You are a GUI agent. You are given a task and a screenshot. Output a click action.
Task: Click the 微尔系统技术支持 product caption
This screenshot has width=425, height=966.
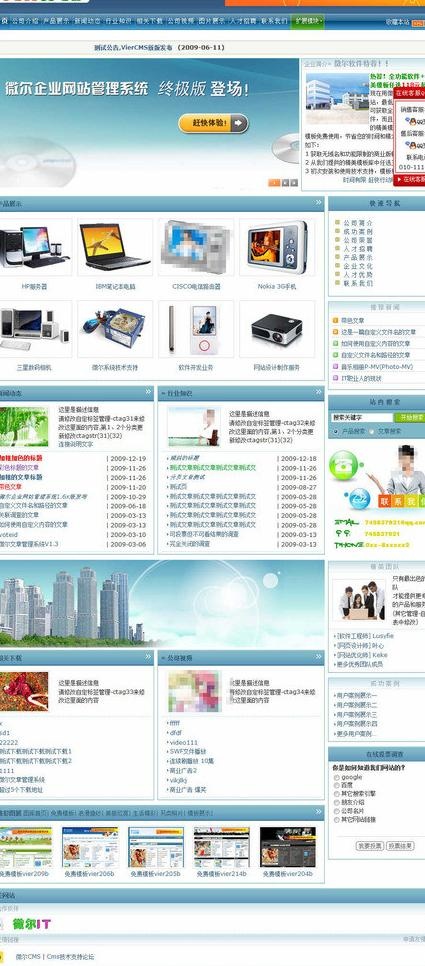(115, 367)
